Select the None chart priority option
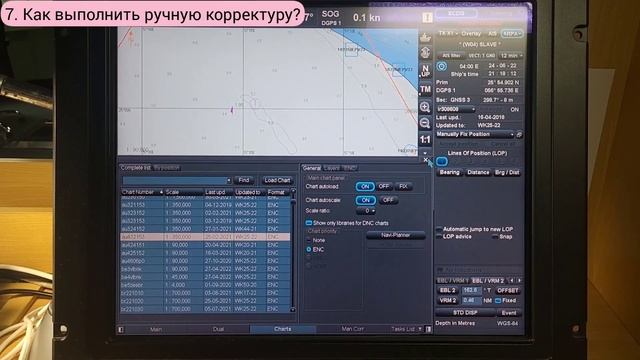This screenshot has height=360, width=640. click(x=309, y=240)
